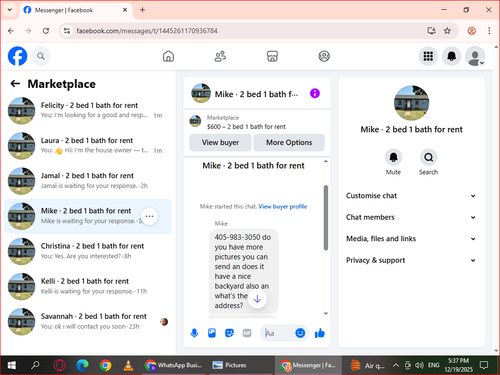
Task: Switch to WhatsApp Business taskbar window
Action: tap(173, 365)
